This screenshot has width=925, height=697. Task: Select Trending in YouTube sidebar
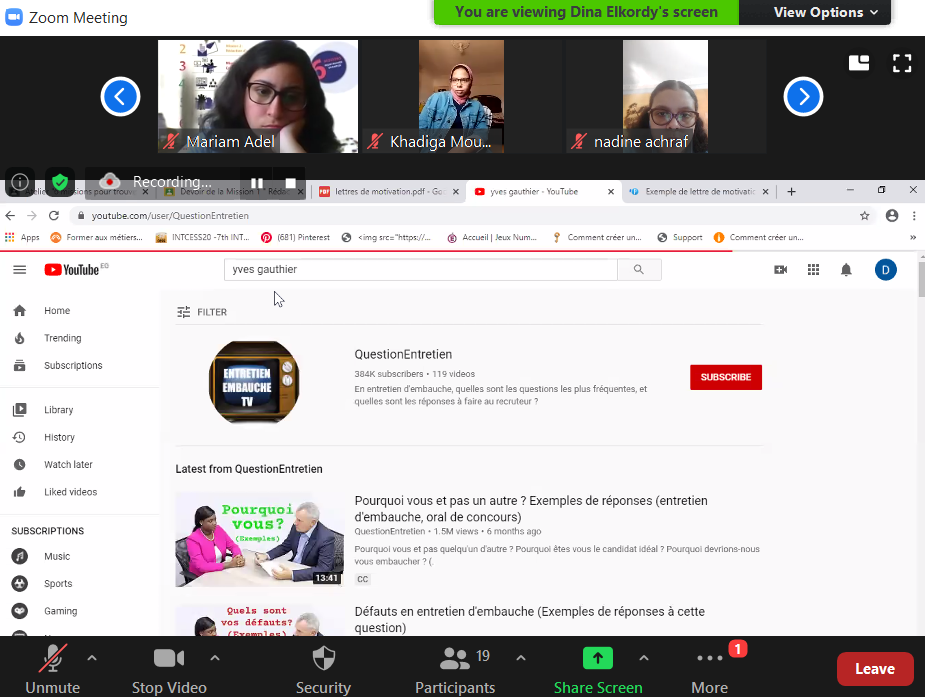[62, 338]
